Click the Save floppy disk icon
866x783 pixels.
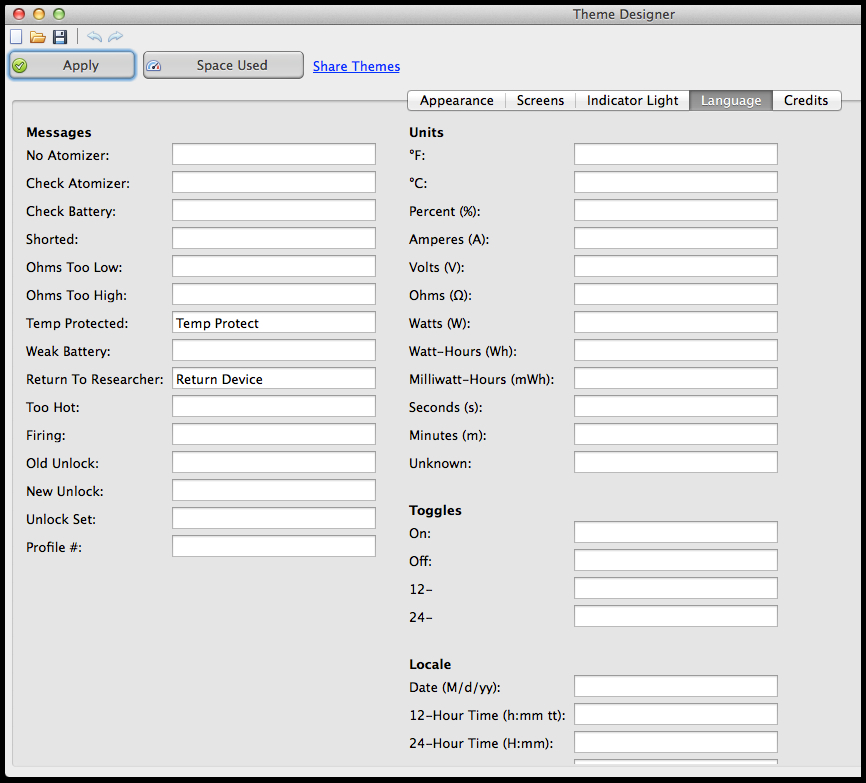pos(60,37)
